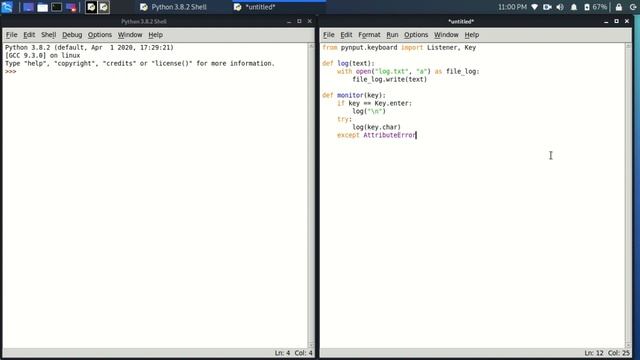Click the 'Type "help", "copyright"' information line
This screenshot has height=360, width=640.
[140, 63]
